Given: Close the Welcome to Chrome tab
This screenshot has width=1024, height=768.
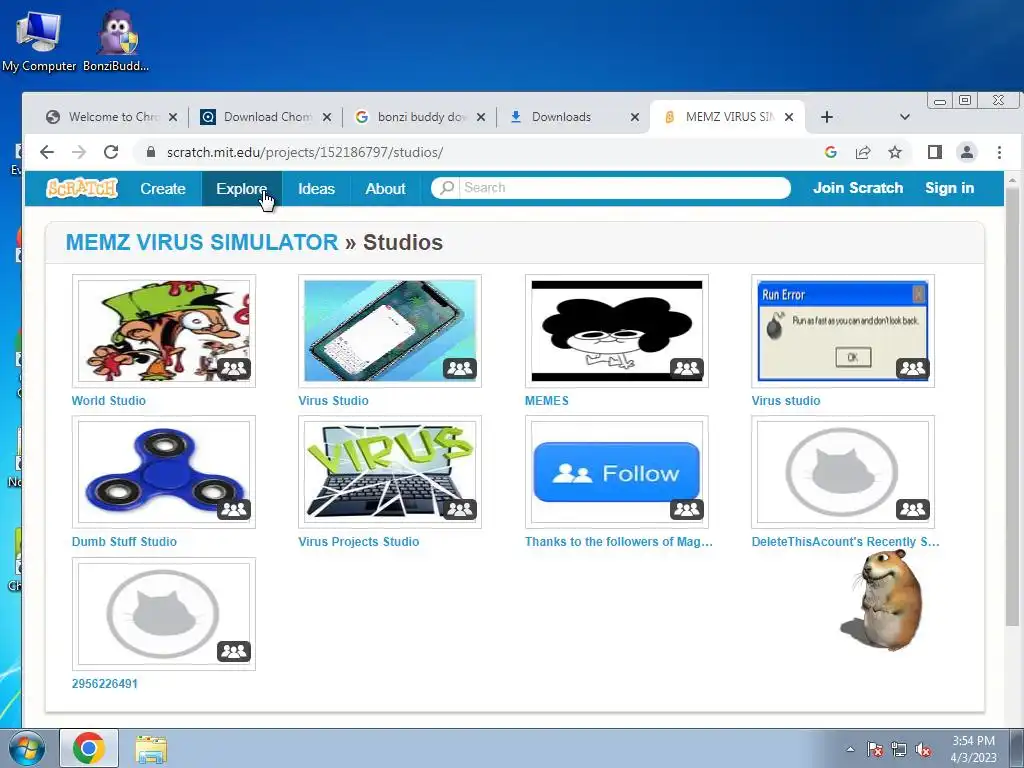Looking at the screenshot, I should click(172, 117).
